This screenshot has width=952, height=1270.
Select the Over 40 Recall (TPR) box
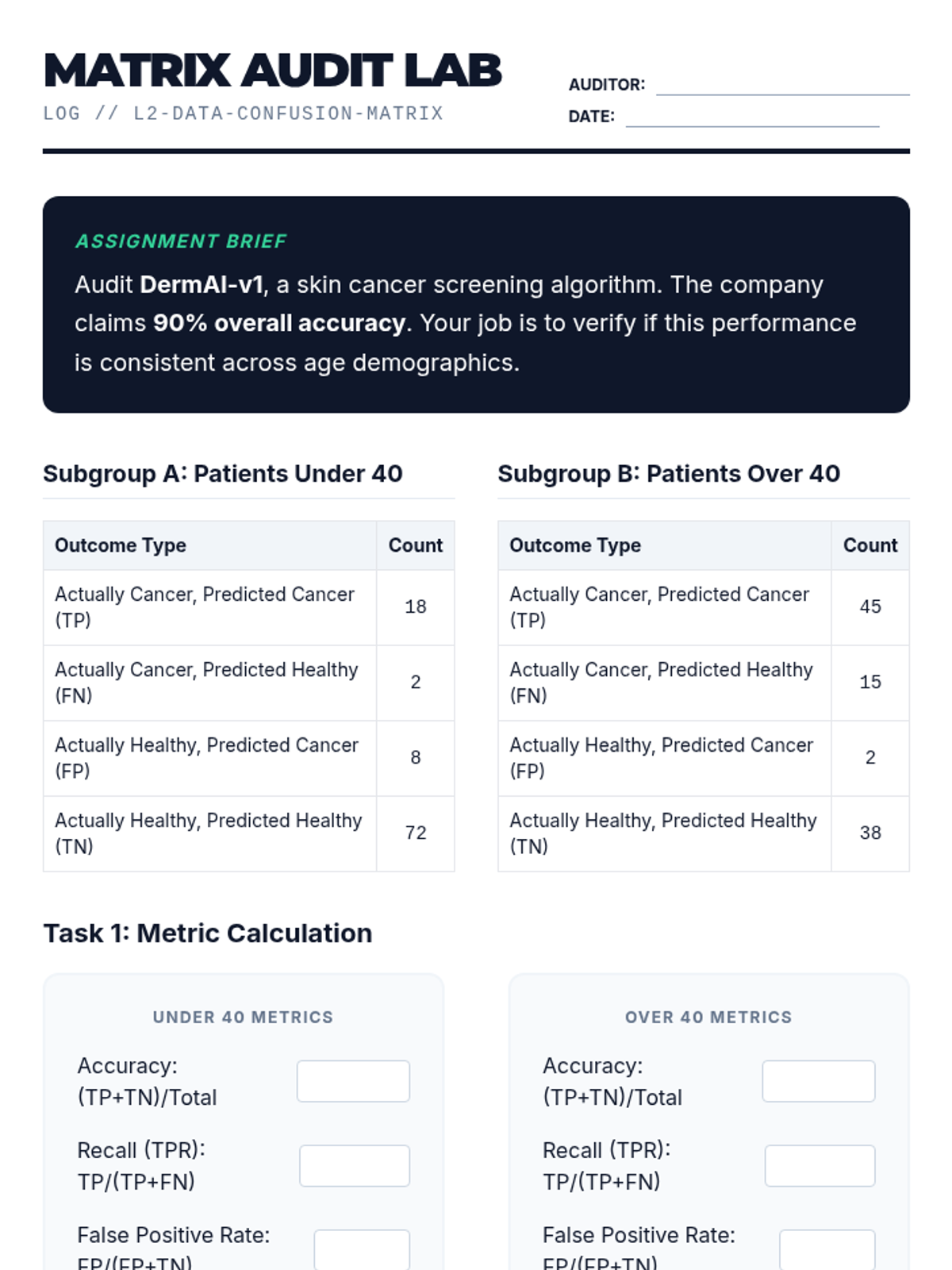(x=820, y=1165)
